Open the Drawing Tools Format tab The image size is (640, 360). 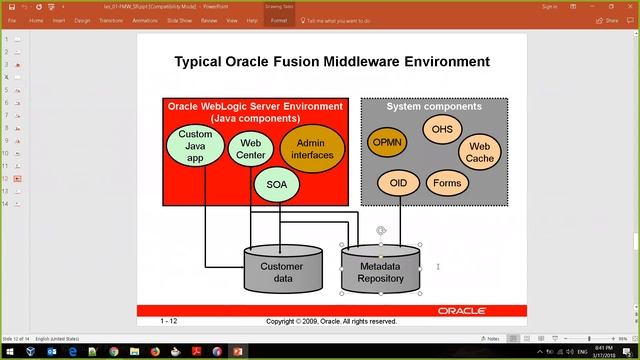coord(279,20)
